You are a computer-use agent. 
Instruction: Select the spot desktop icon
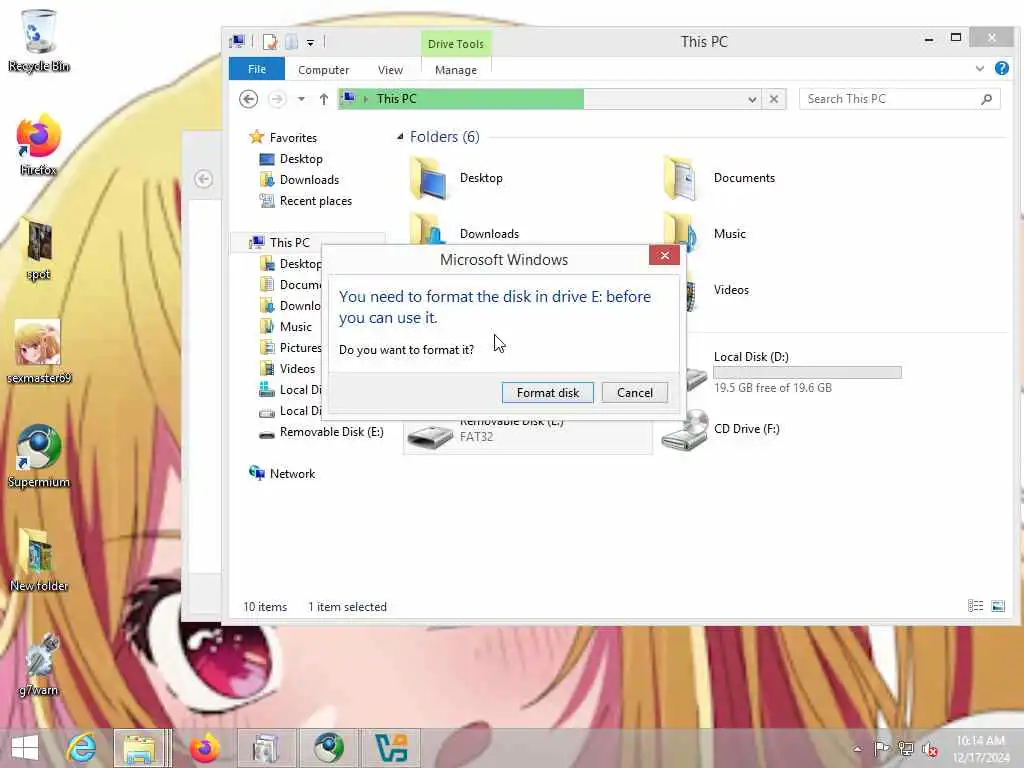(38, 249)
